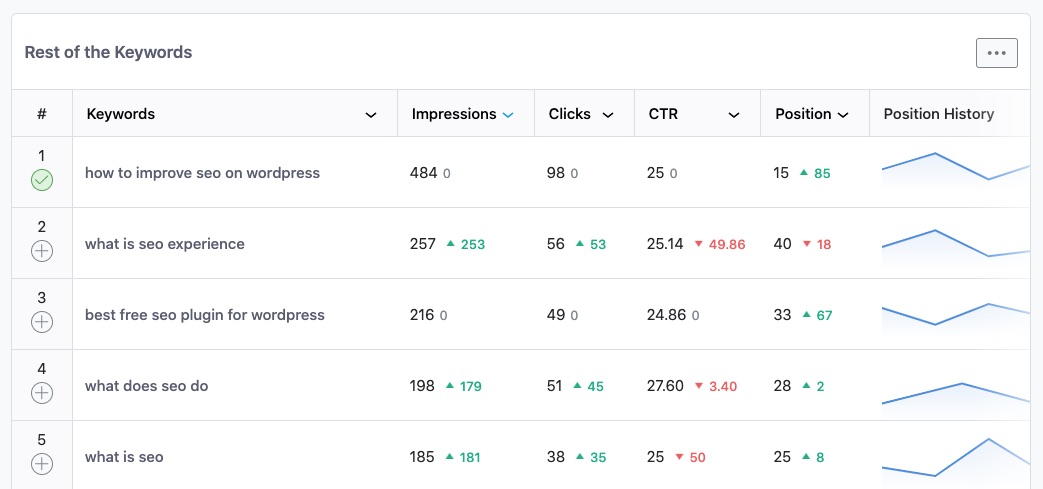This screenshot has width=1043, height=489.
Task: Click position value 28
Action: pos(782,386)
